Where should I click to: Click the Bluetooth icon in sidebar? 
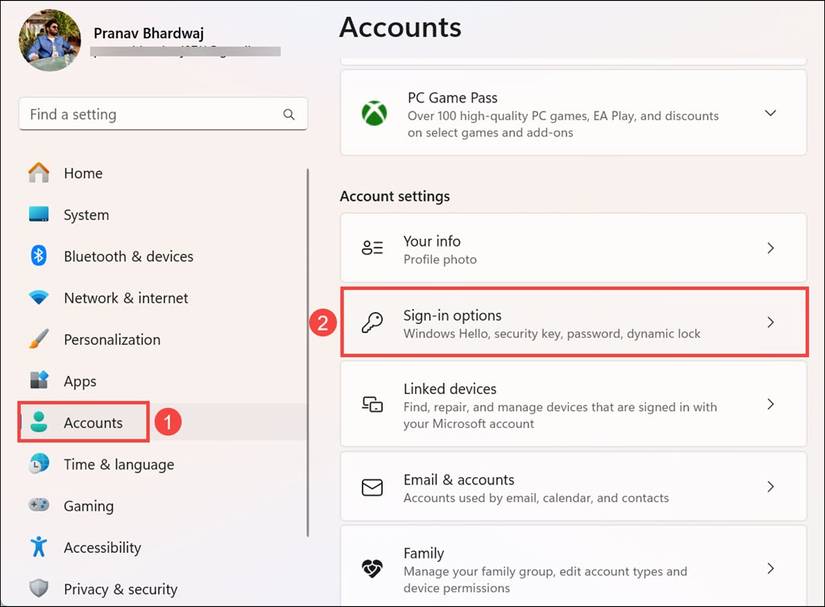[38, 256]
